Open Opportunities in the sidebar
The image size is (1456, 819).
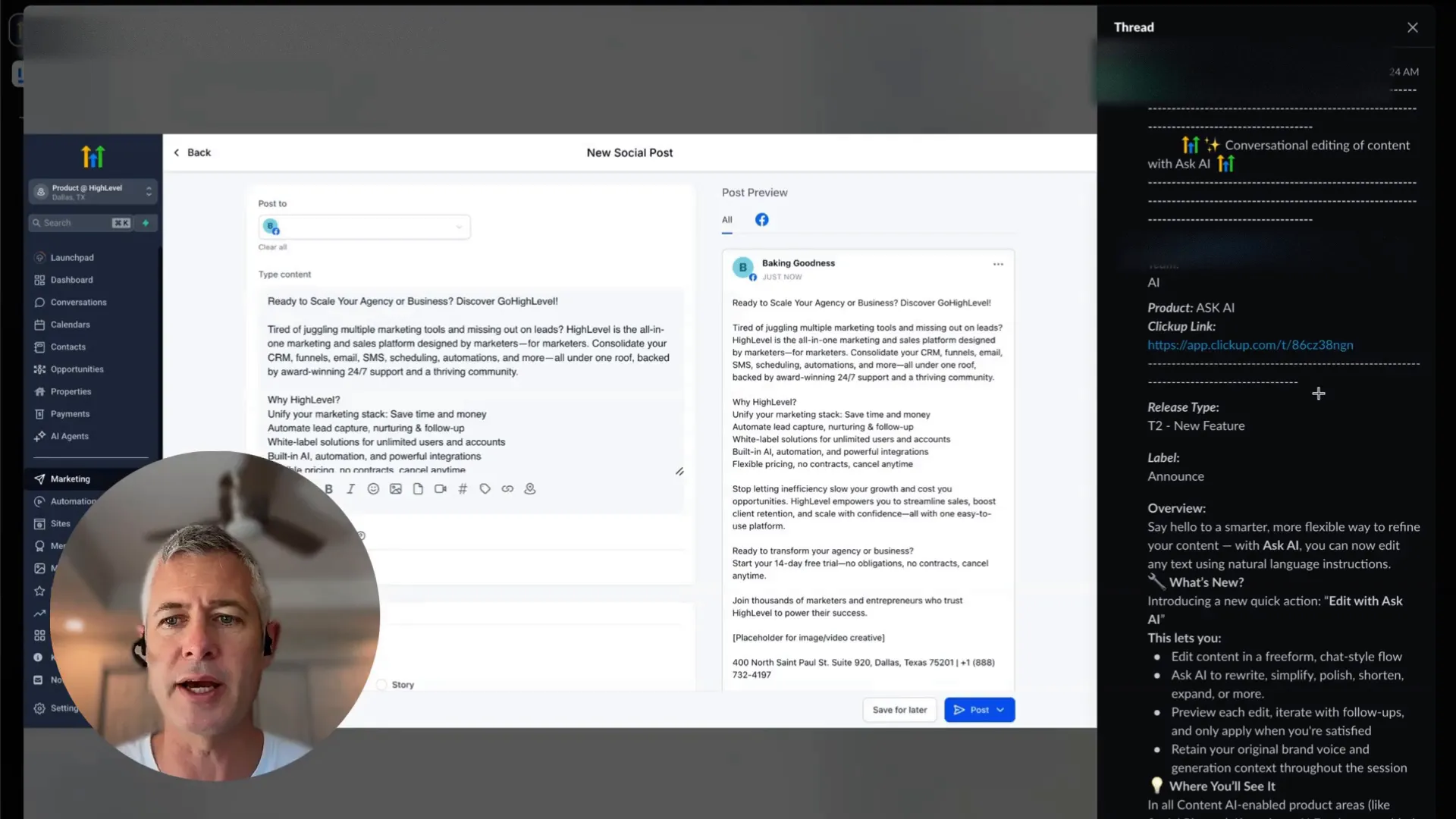pyautogui.click(x=77, y=369)
